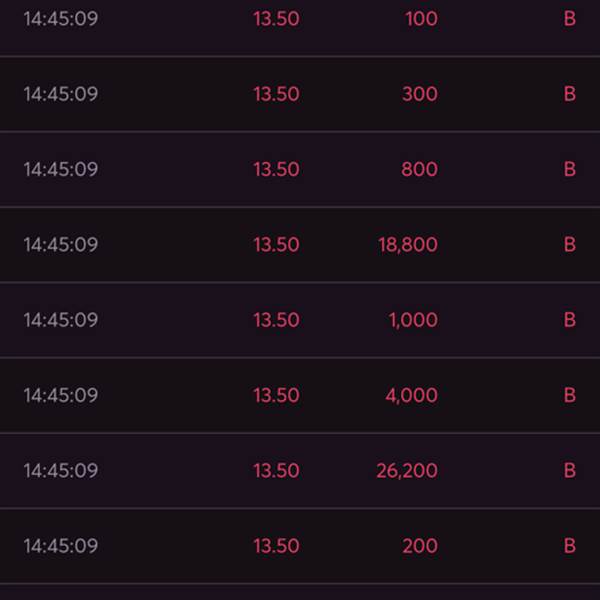Click the 200 volume entry

tap(419, 546)
